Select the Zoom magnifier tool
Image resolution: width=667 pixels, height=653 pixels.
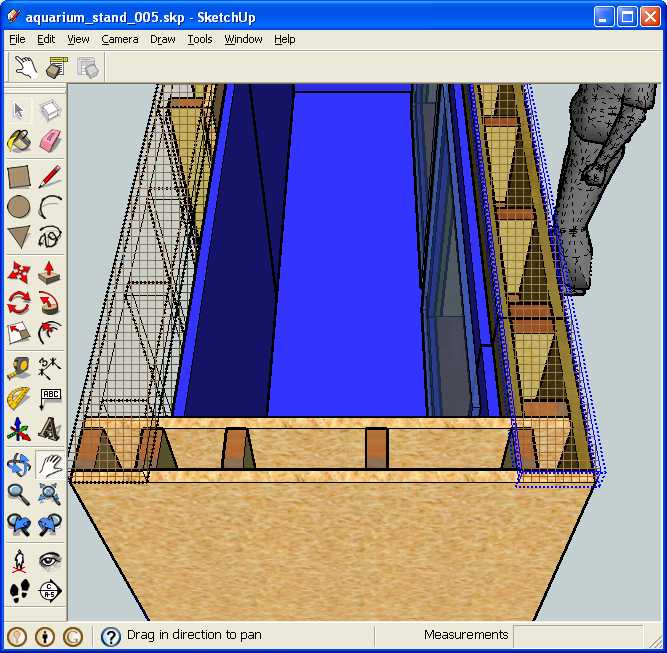pos(19,494)
